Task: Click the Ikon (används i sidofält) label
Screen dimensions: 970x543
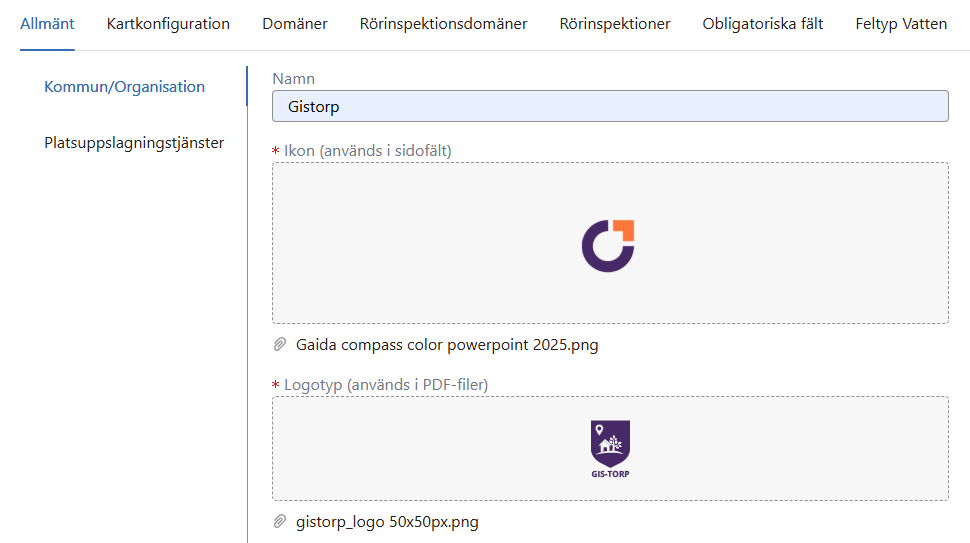Action: [x=367, y=151]
